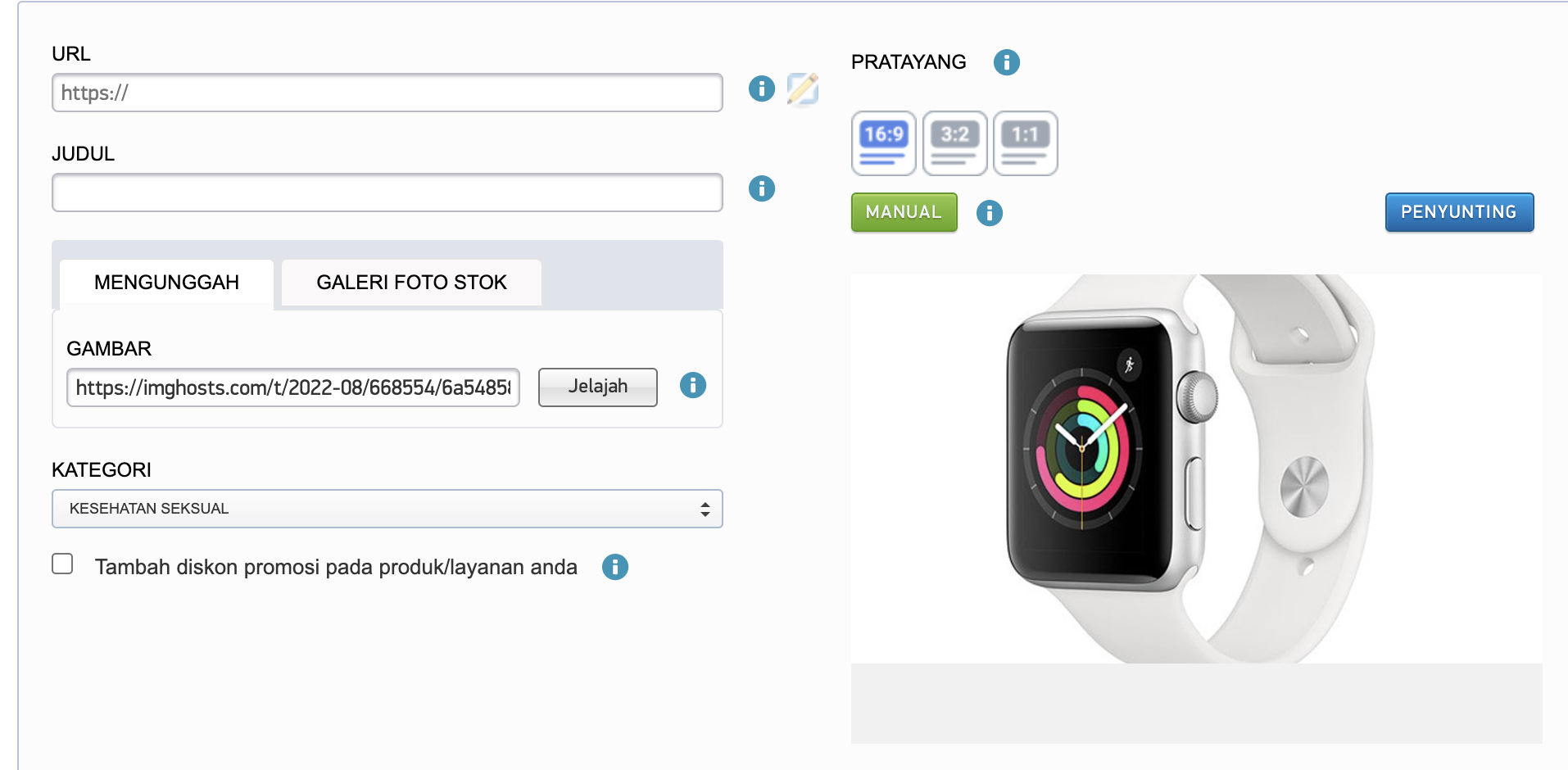
Task: Click the green MANUAL button
Action: (x=904, y=212)
